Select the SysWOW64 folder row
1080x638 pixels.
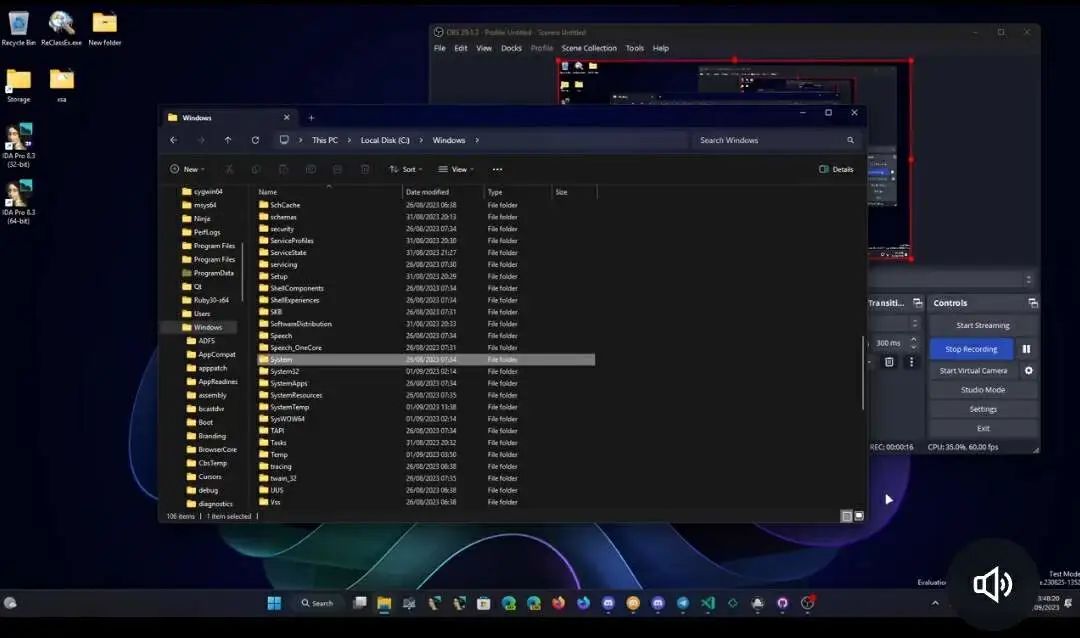[x=426, y=419]
